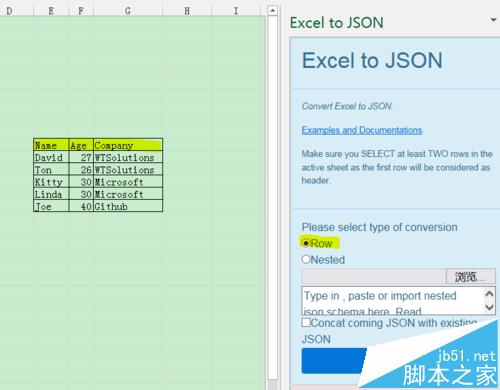500x390 pixels.
Task: Select column I header
Action: click(236, 11)
